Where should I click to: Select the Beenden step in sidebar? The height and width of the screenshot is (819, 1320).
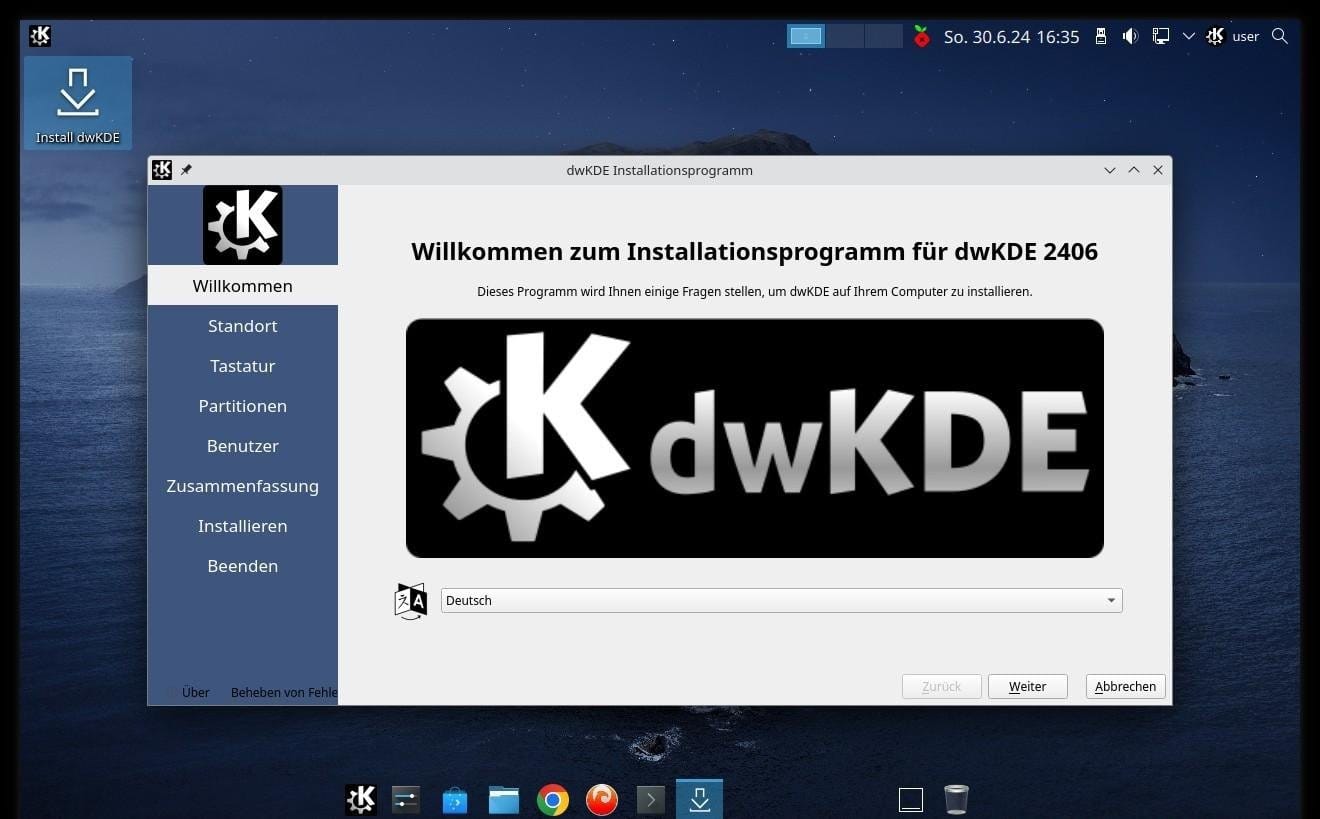click(x=243, y=566)
